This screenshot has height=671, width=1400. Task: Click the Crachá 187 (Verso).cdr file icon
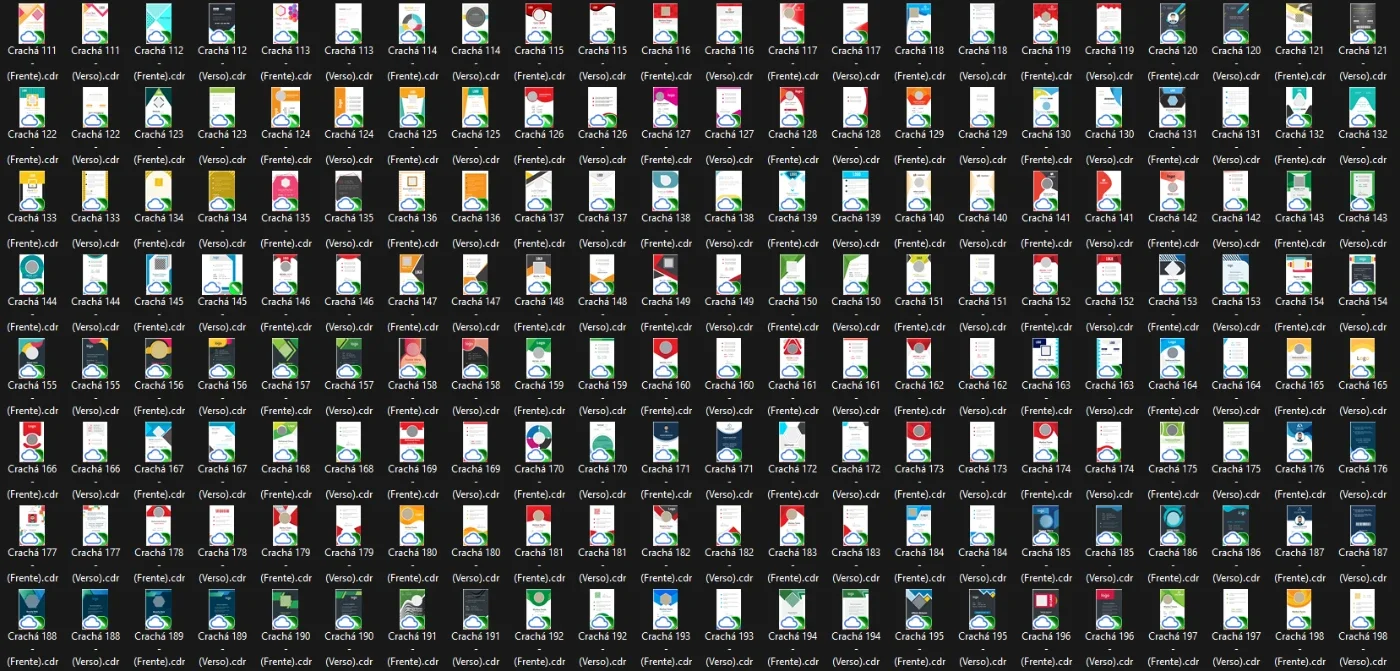coord(1362,524)
